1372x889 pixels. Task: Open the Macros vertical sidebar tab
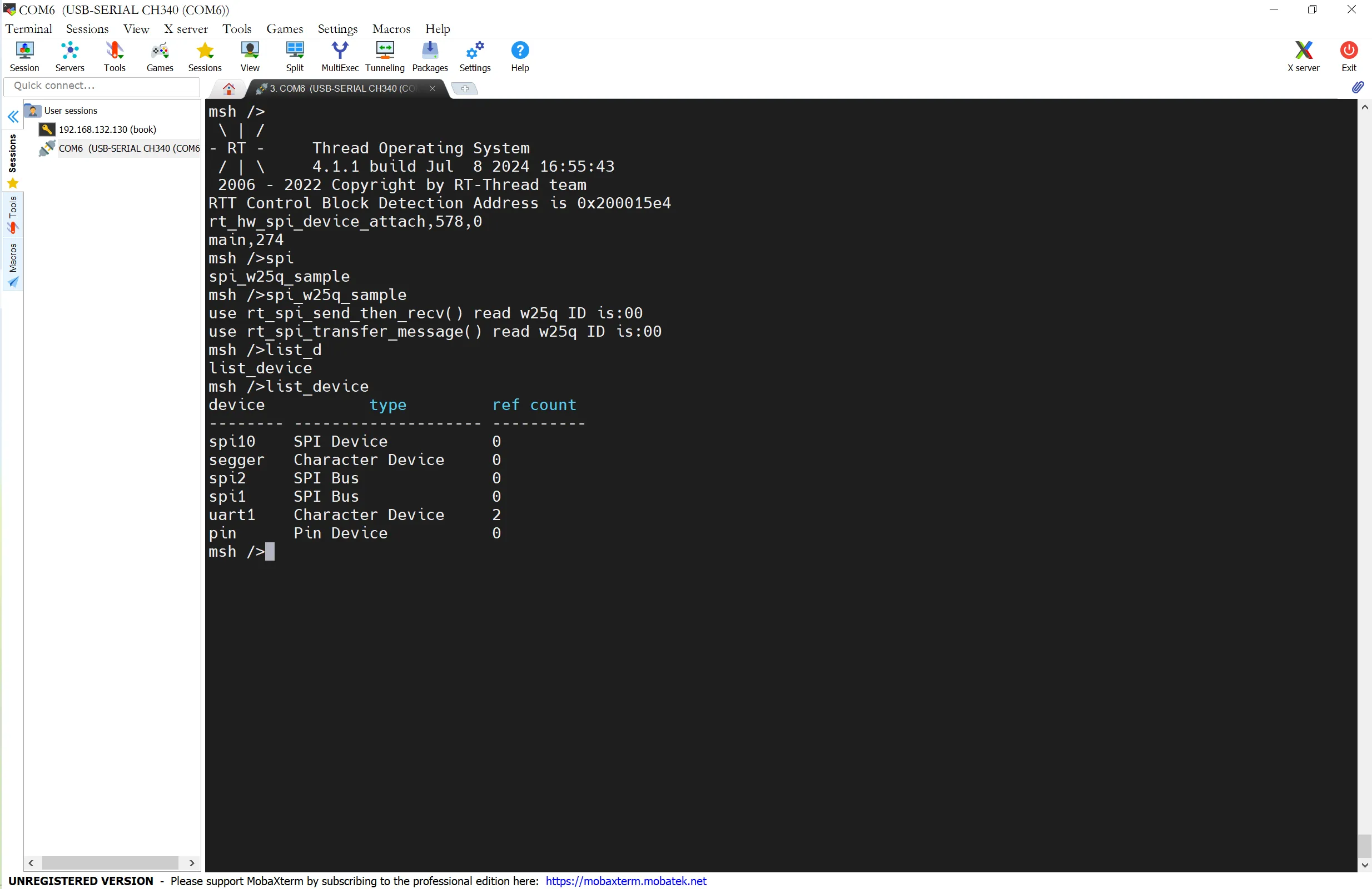[x=13, y=265]
